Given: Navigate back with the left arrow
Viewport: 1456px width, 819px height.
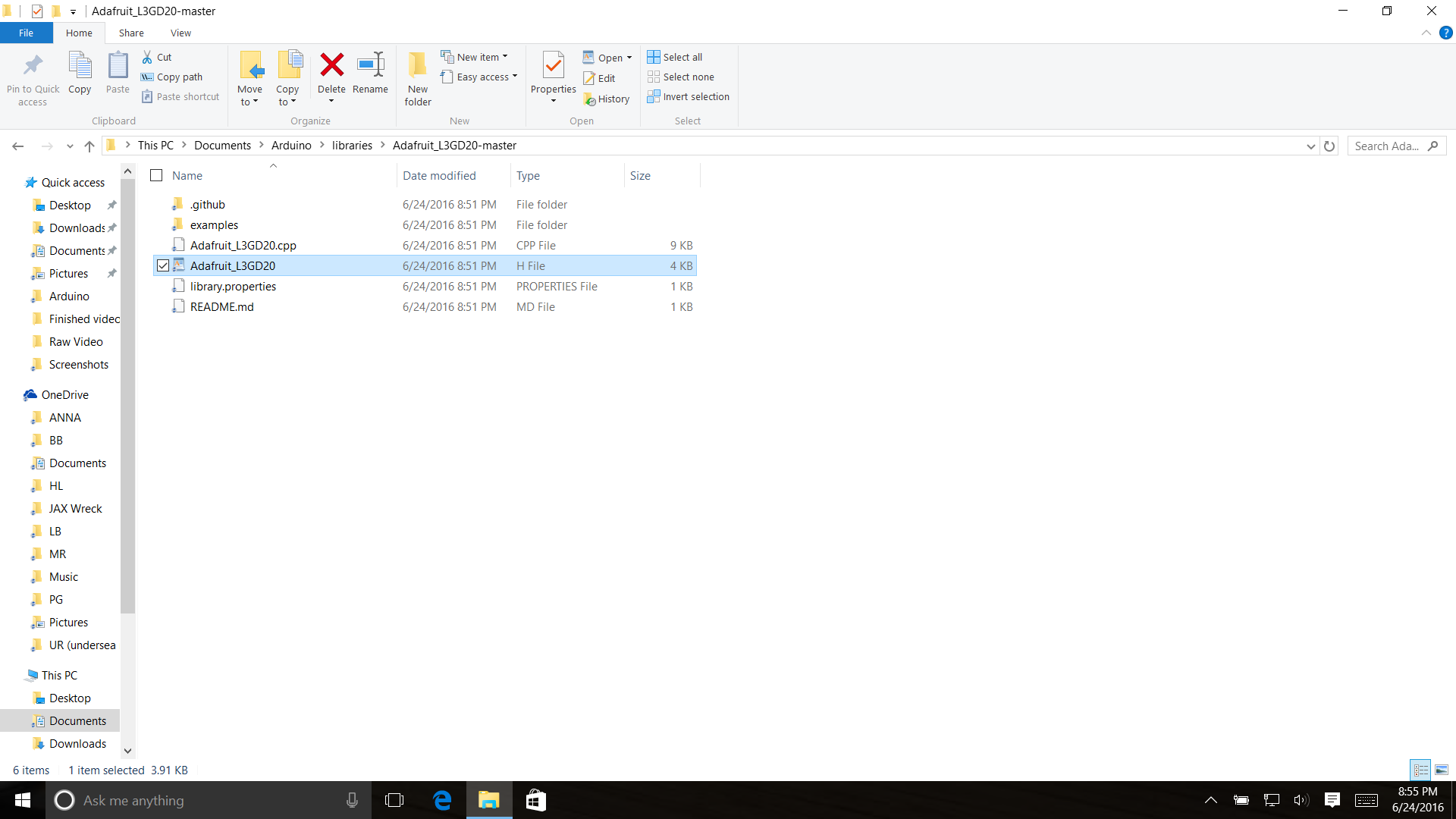Looking at the screenshot, I should [18, 146].
